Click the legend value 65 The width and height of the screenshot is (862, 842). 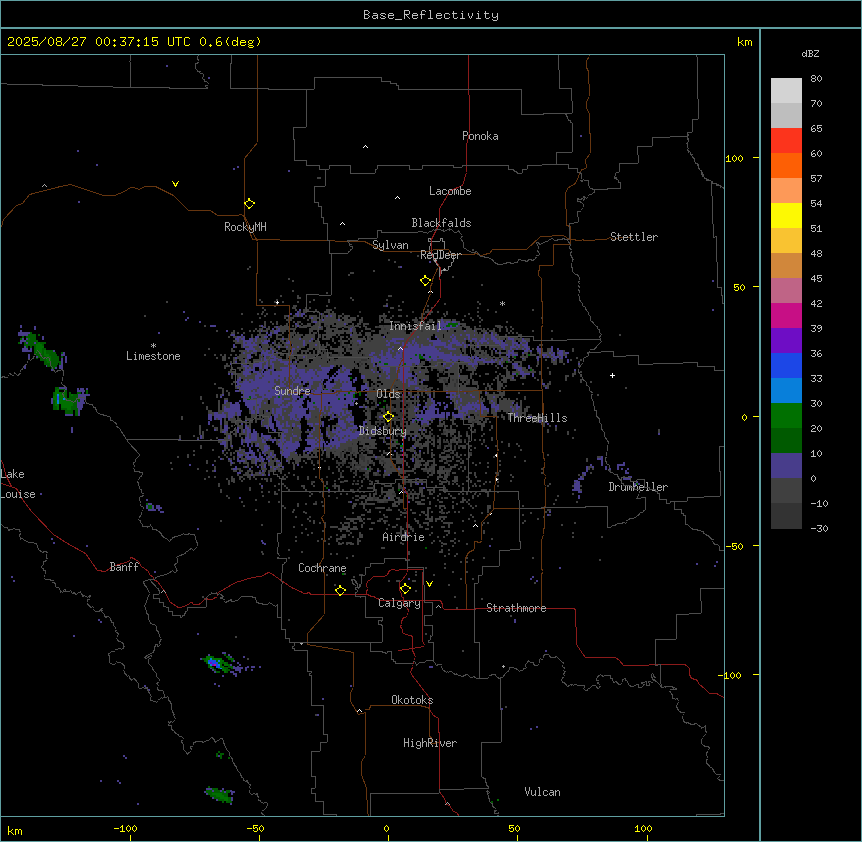(x=816, y=129)
